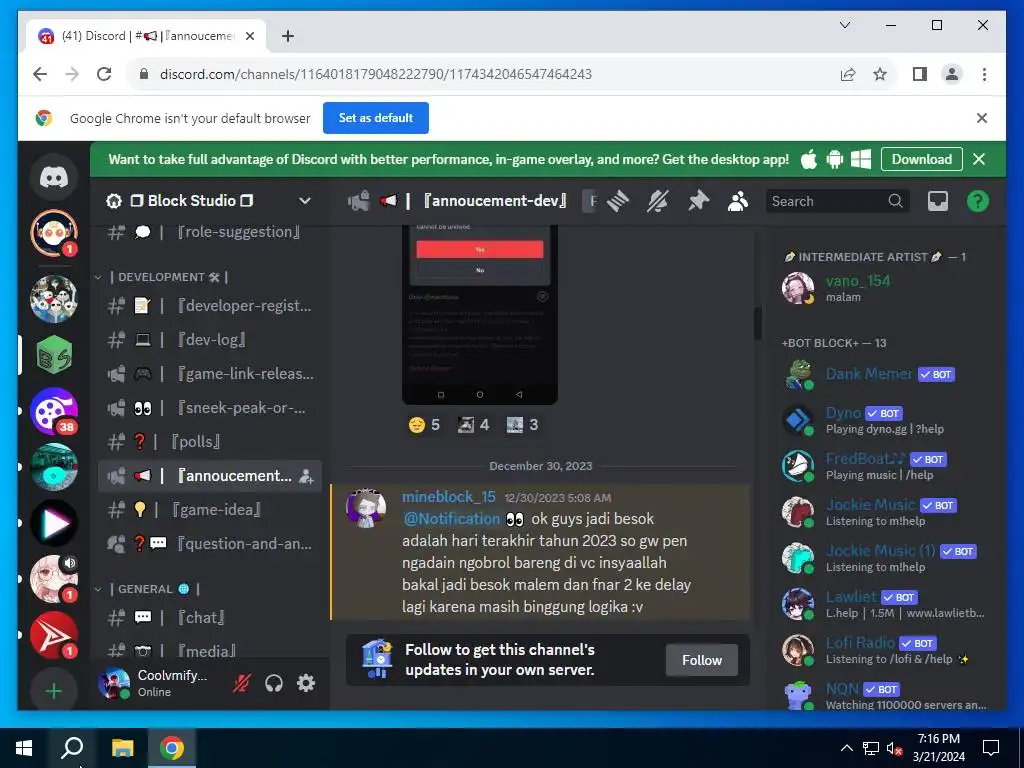Click Set as default button
This screenshot has height=768, width=1024.
[376, 118]
